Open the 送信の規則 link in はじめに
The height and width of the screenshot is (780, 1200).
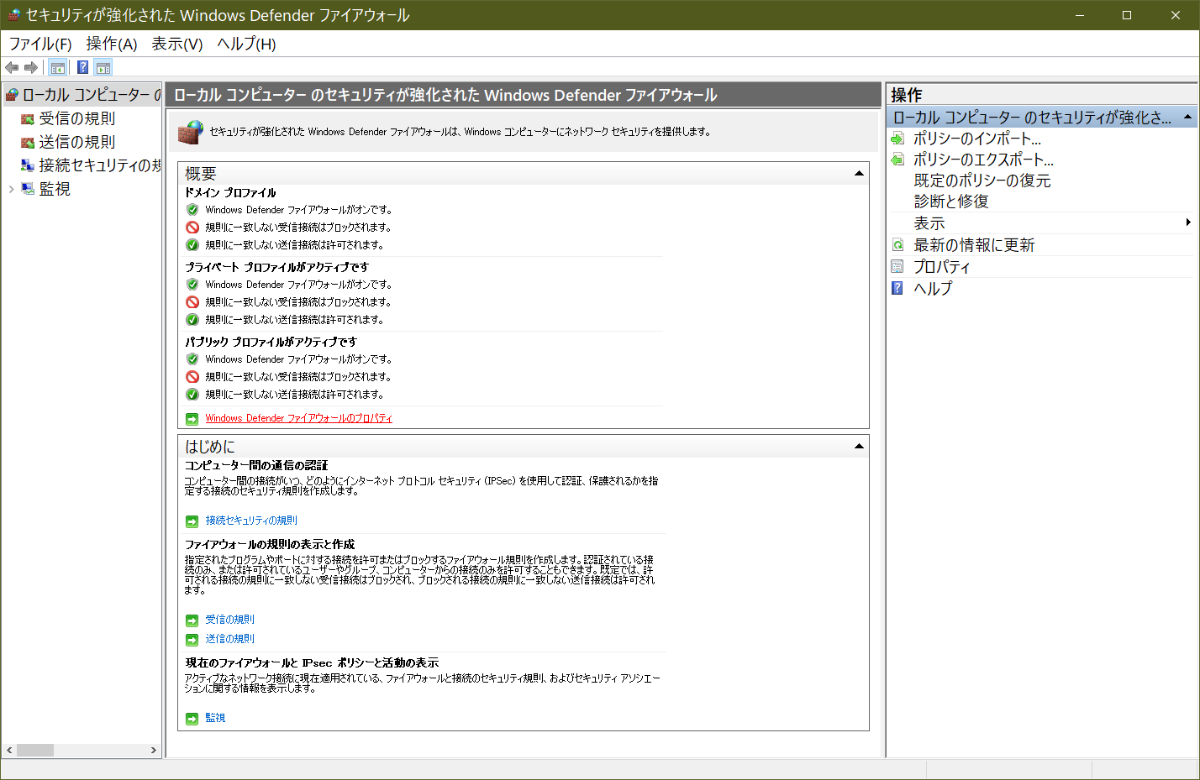[230, 639]
